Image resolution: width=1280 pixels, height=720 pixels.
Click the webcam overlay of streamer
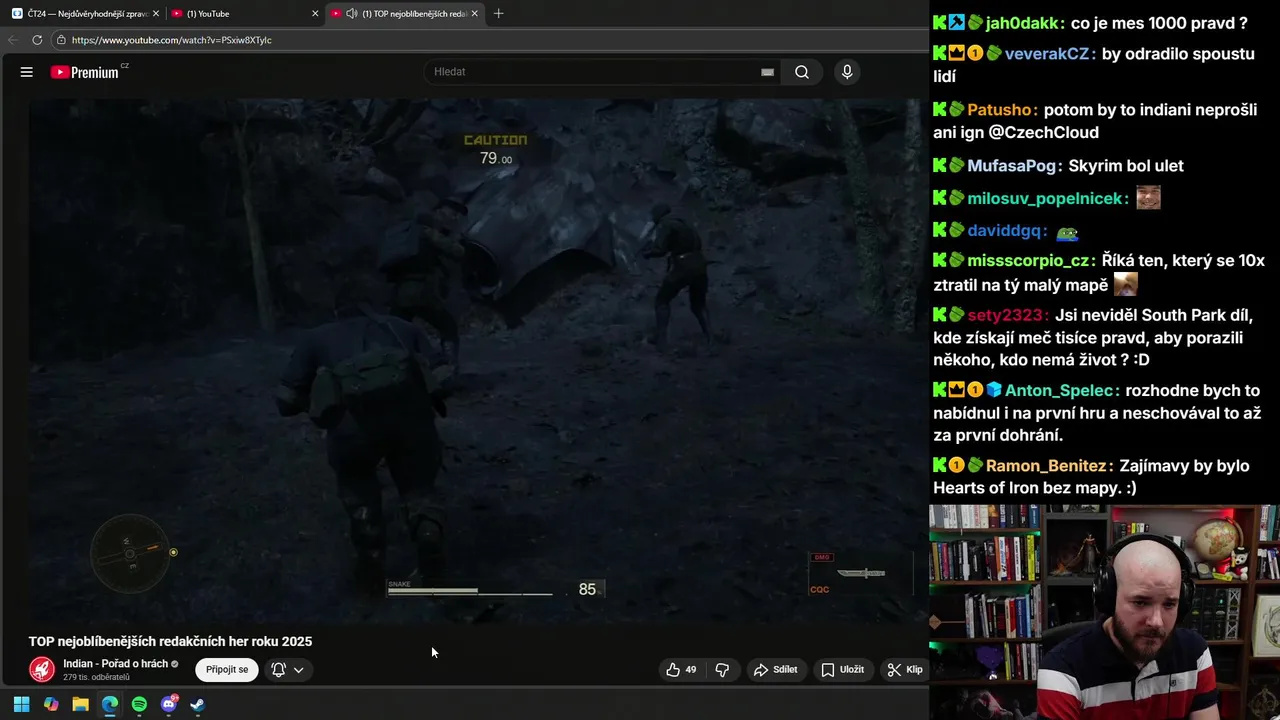[x=1104, y=612]
